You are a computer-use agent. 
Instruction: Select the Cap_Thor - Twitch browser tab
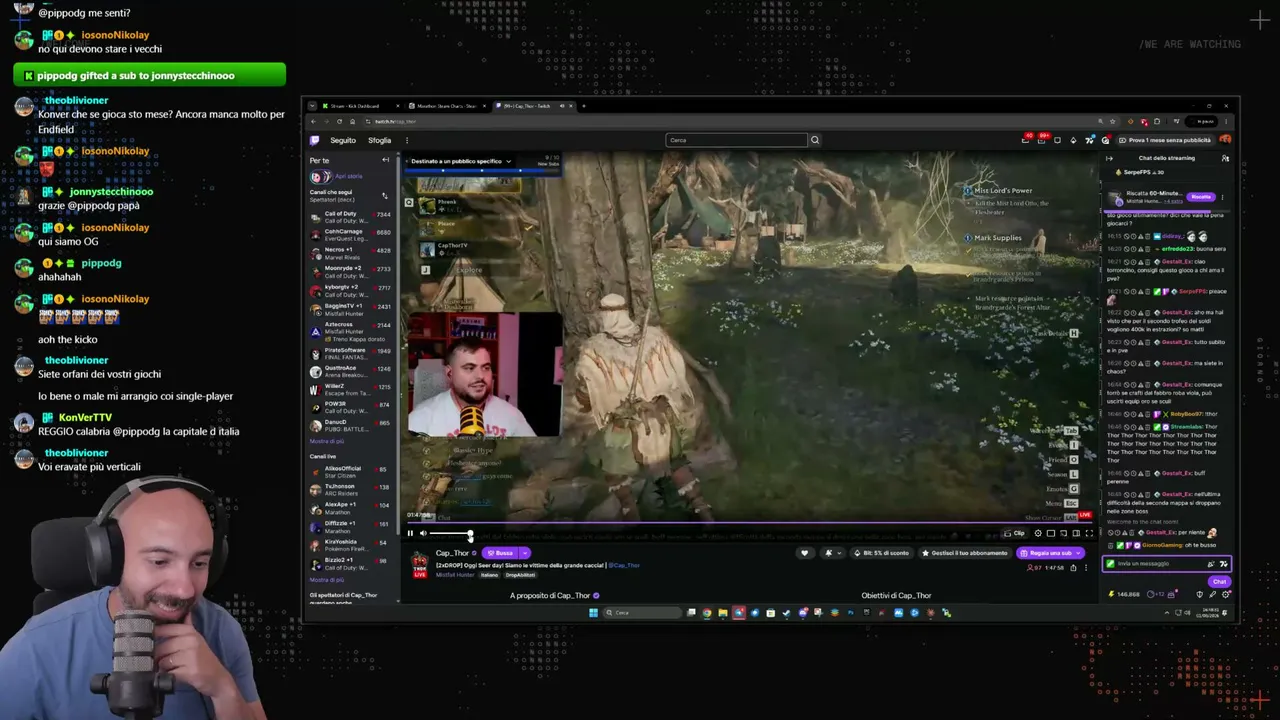[535, 106]
